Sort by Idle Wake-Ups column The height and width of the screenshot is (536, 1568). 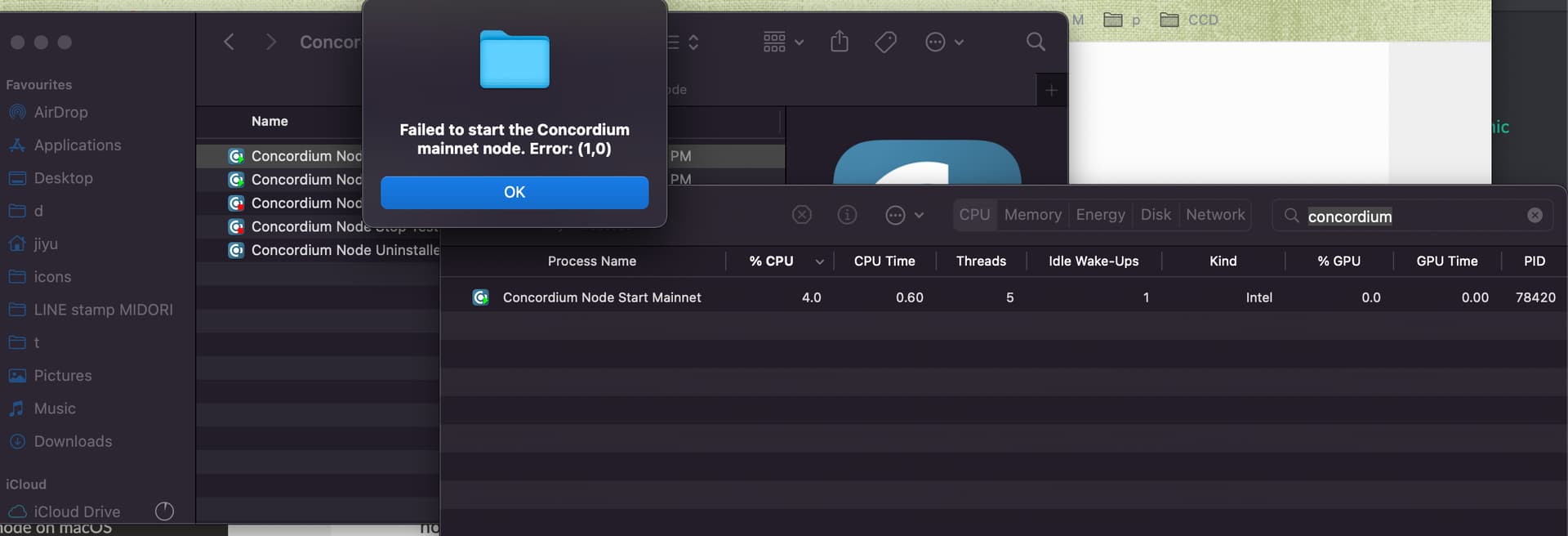click(x=1094, y=261)
